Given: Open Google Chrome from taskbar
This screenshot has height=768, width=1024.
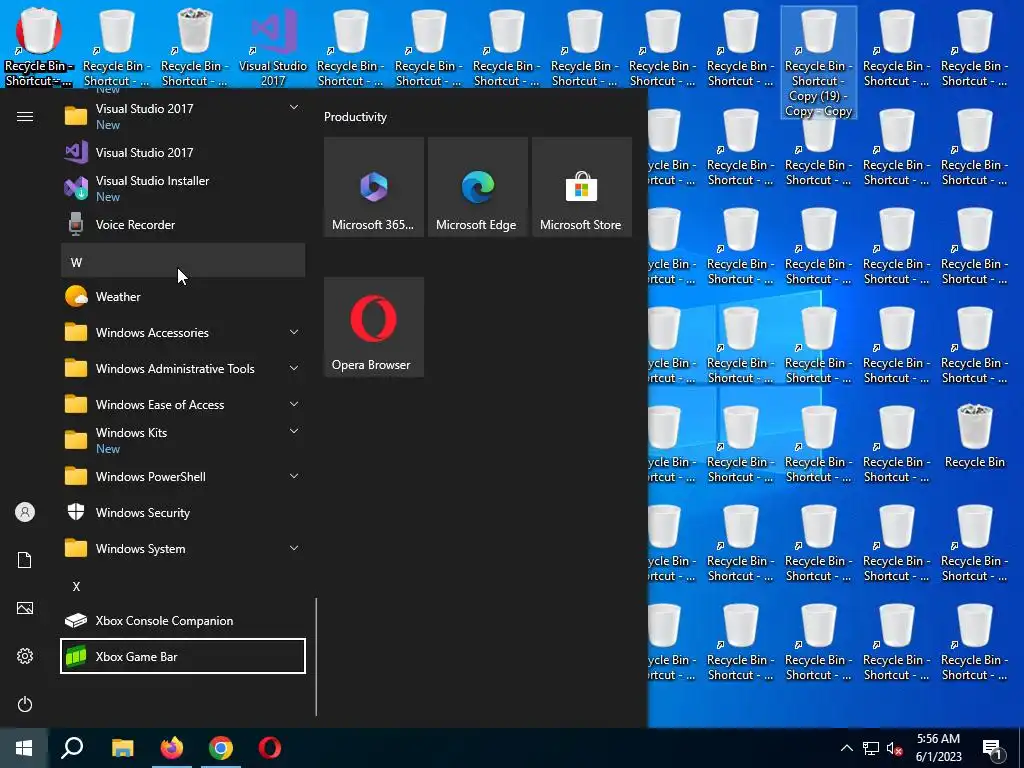Looking at the screenshot, I should 221,748.
